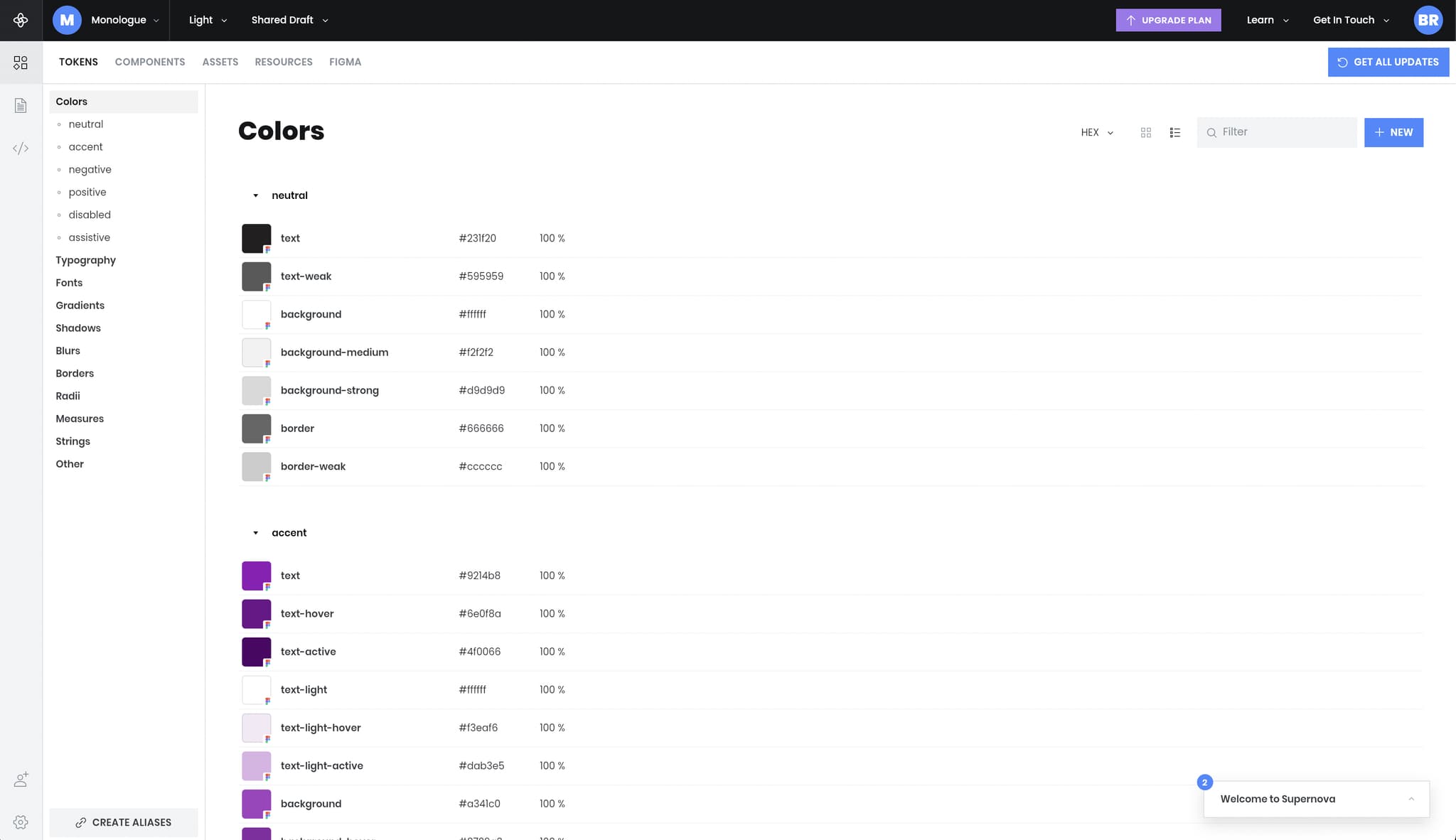Screen dimensions: 1456x840
Task: Open the design system grid icon
Action: pyautogui.click(x=21, y=63)
